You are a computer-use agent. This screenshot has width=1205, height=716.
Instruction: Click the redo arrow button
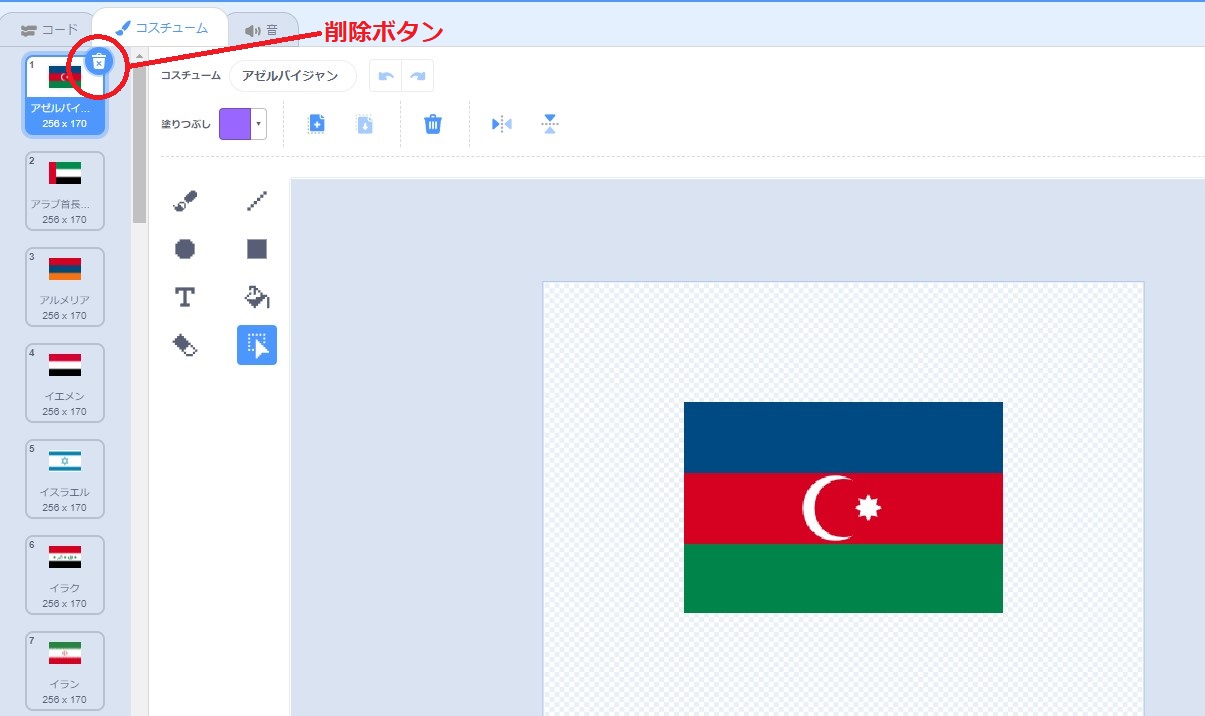click(x=418, y=76)
